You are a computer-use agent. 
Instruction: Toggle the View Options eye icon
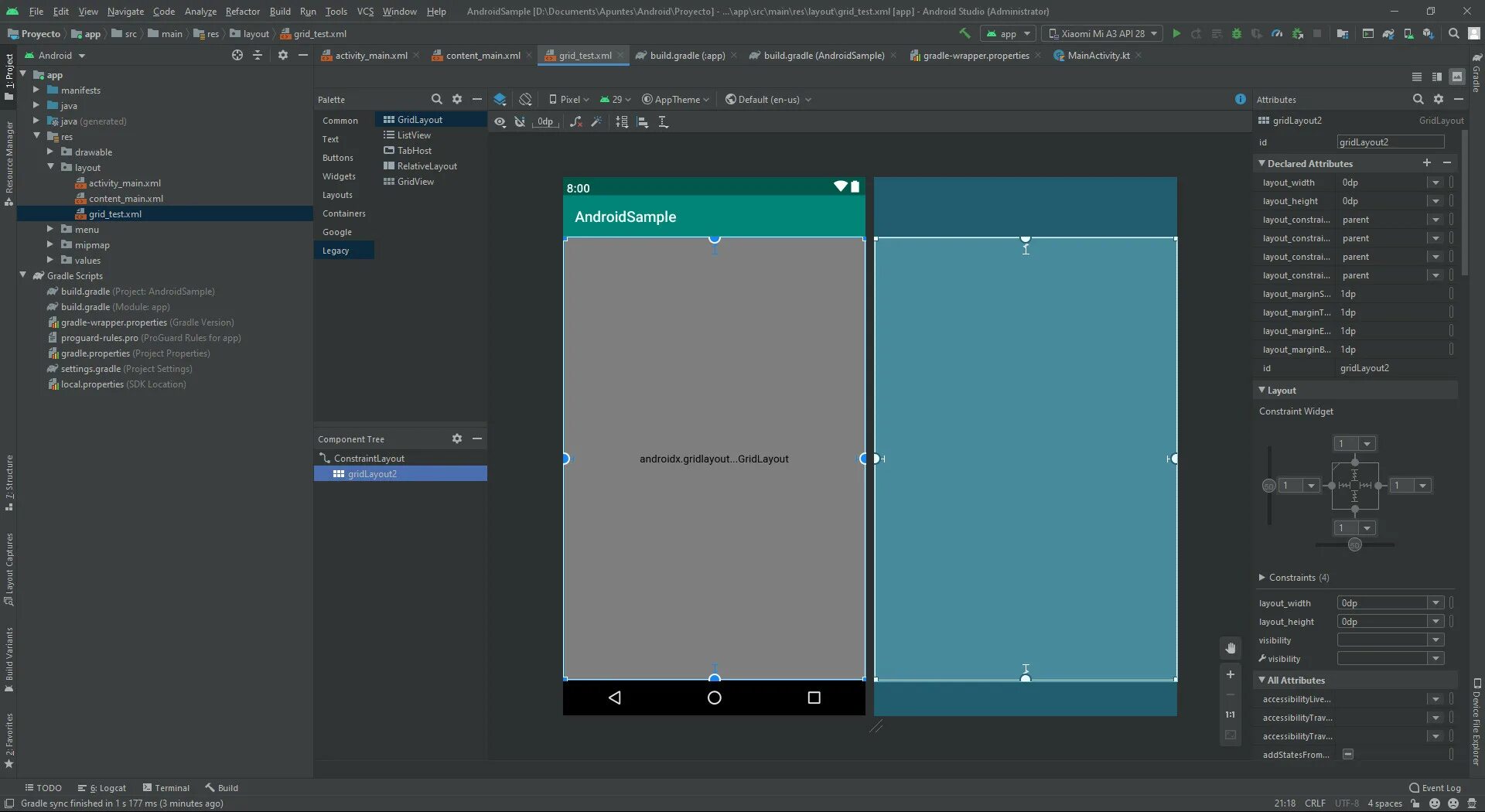pos(500,122)
